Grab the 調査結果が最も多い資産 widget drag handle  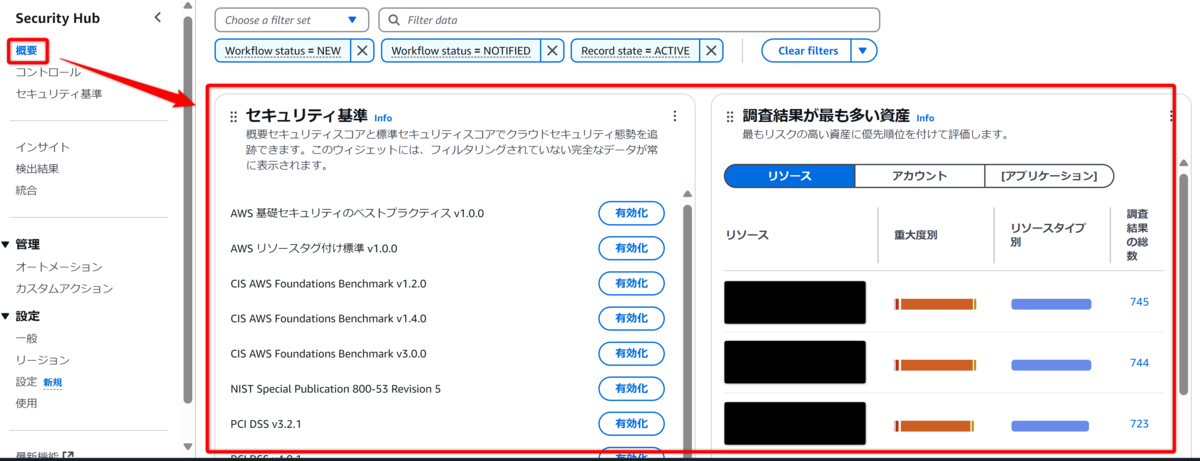(x=731, y=117)
